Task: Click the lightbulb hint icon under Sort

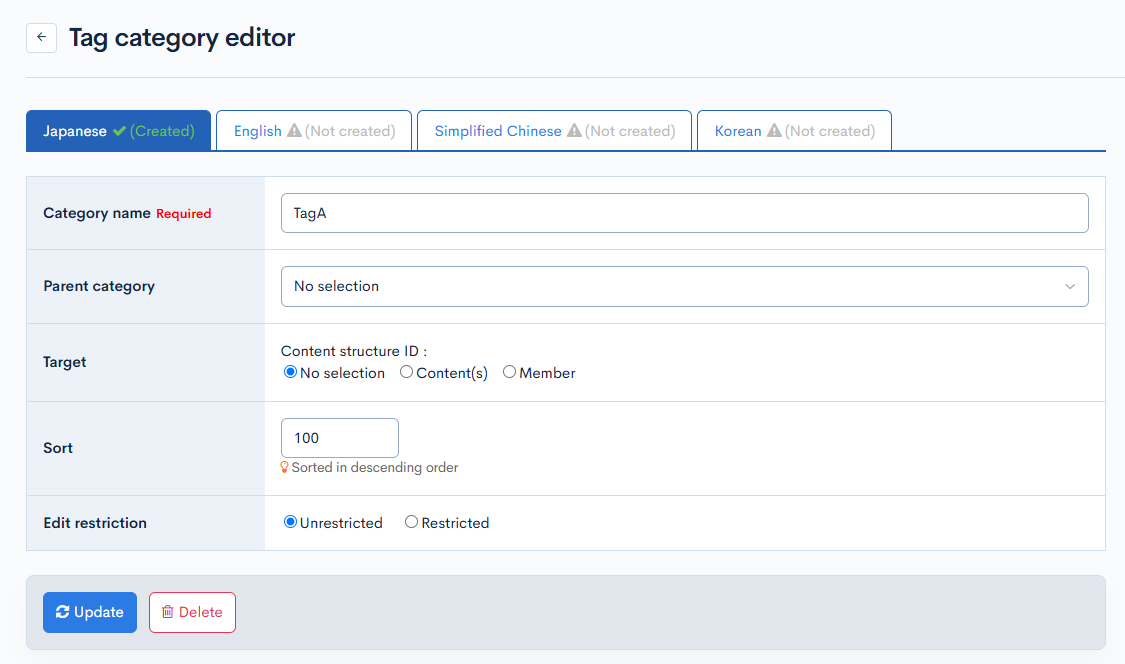Action: pos(285,467)
